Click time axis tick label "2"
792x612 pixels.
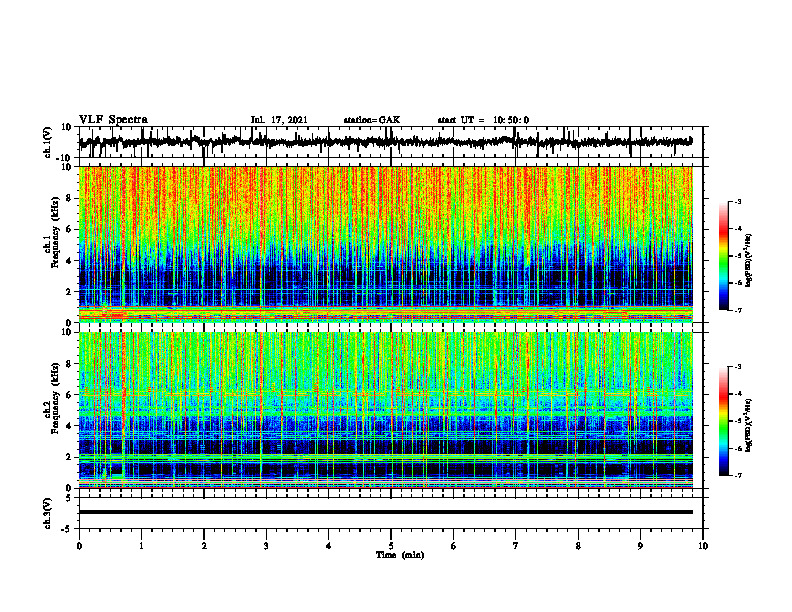pyautogui.click(x=204, y=546)
